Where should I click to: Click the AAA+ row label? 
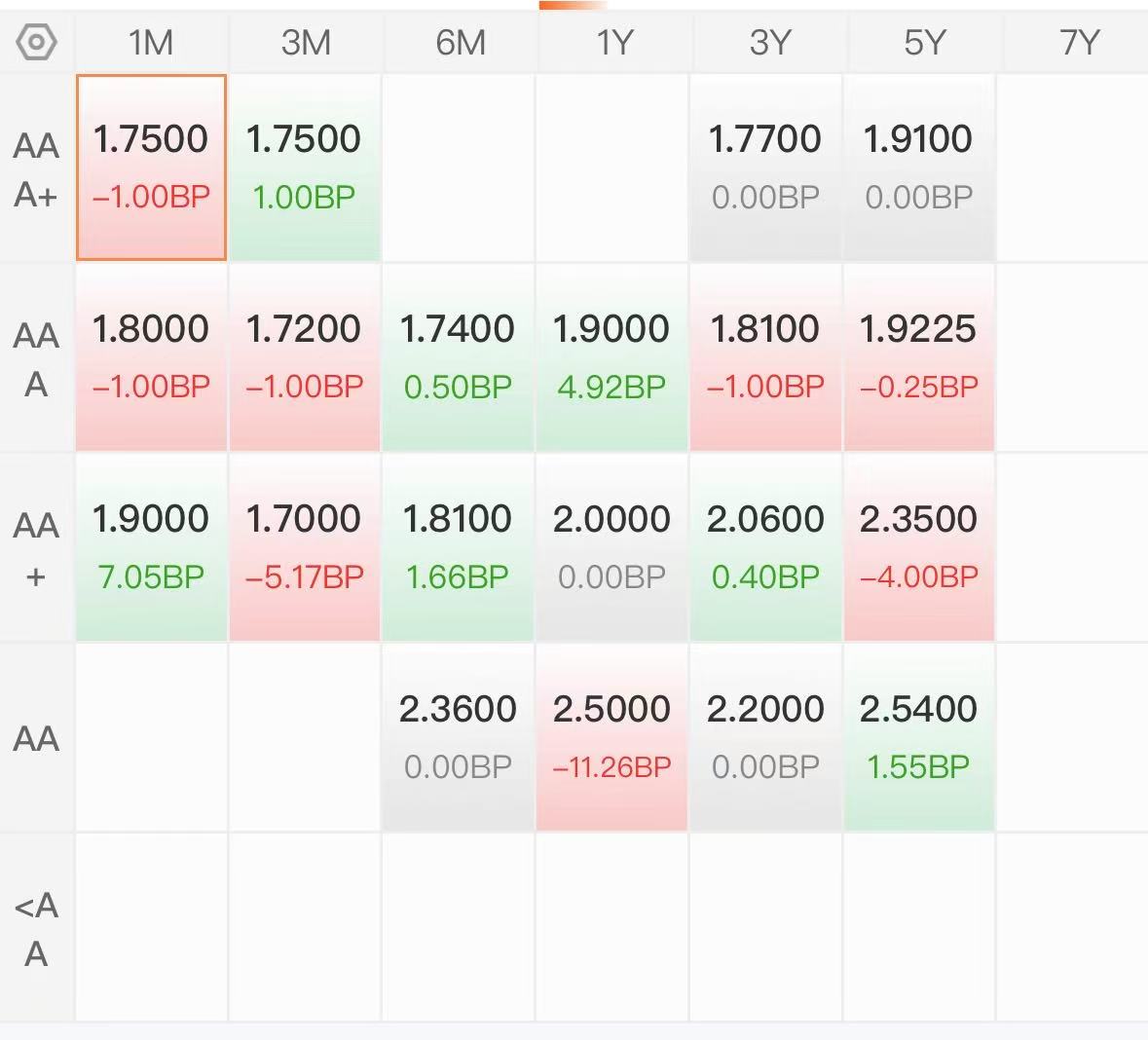pos(36,169)
